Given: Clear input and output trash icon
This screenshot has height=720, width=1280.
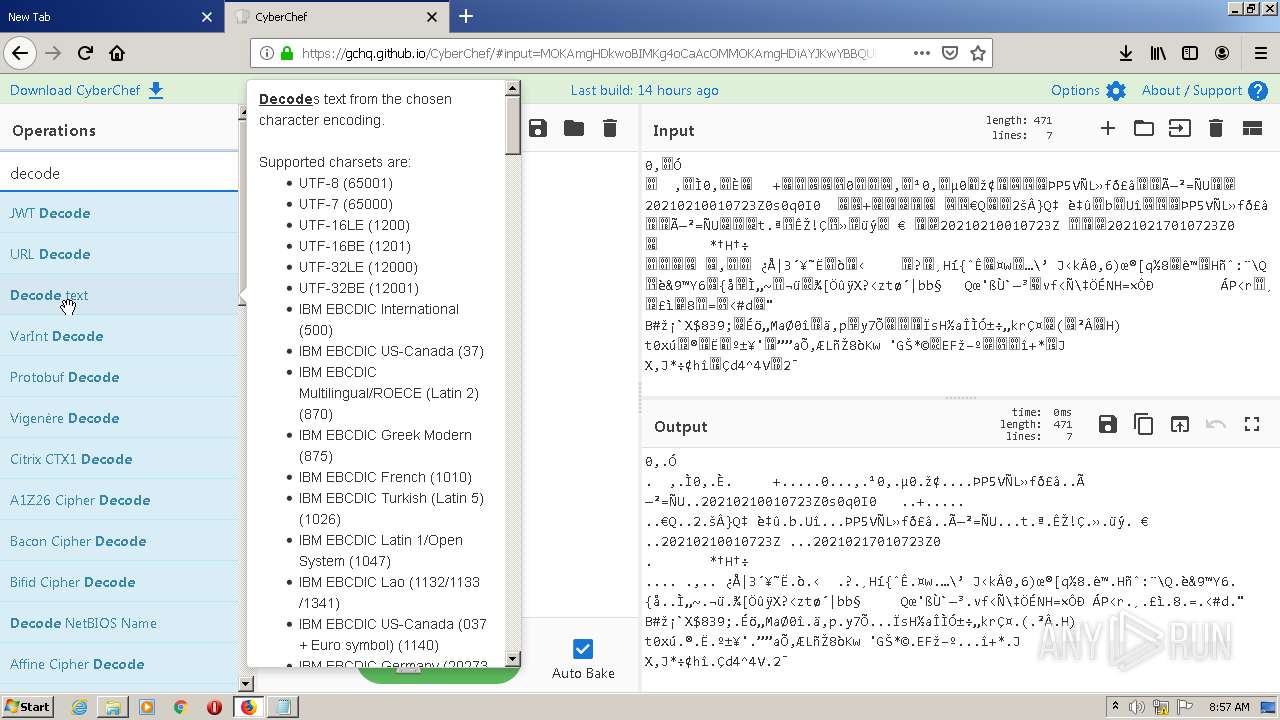Looking at the screenshot, I should 1216,128.
